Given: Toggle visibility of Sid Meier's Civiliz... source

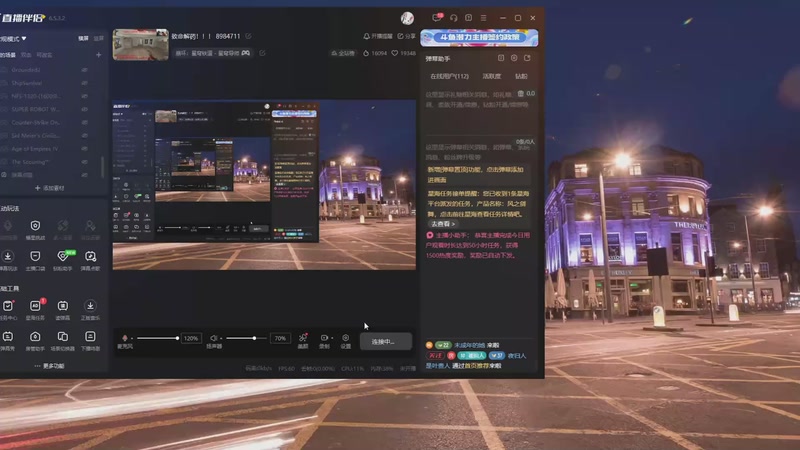Looking at the screenshot, I should point(84,136).
